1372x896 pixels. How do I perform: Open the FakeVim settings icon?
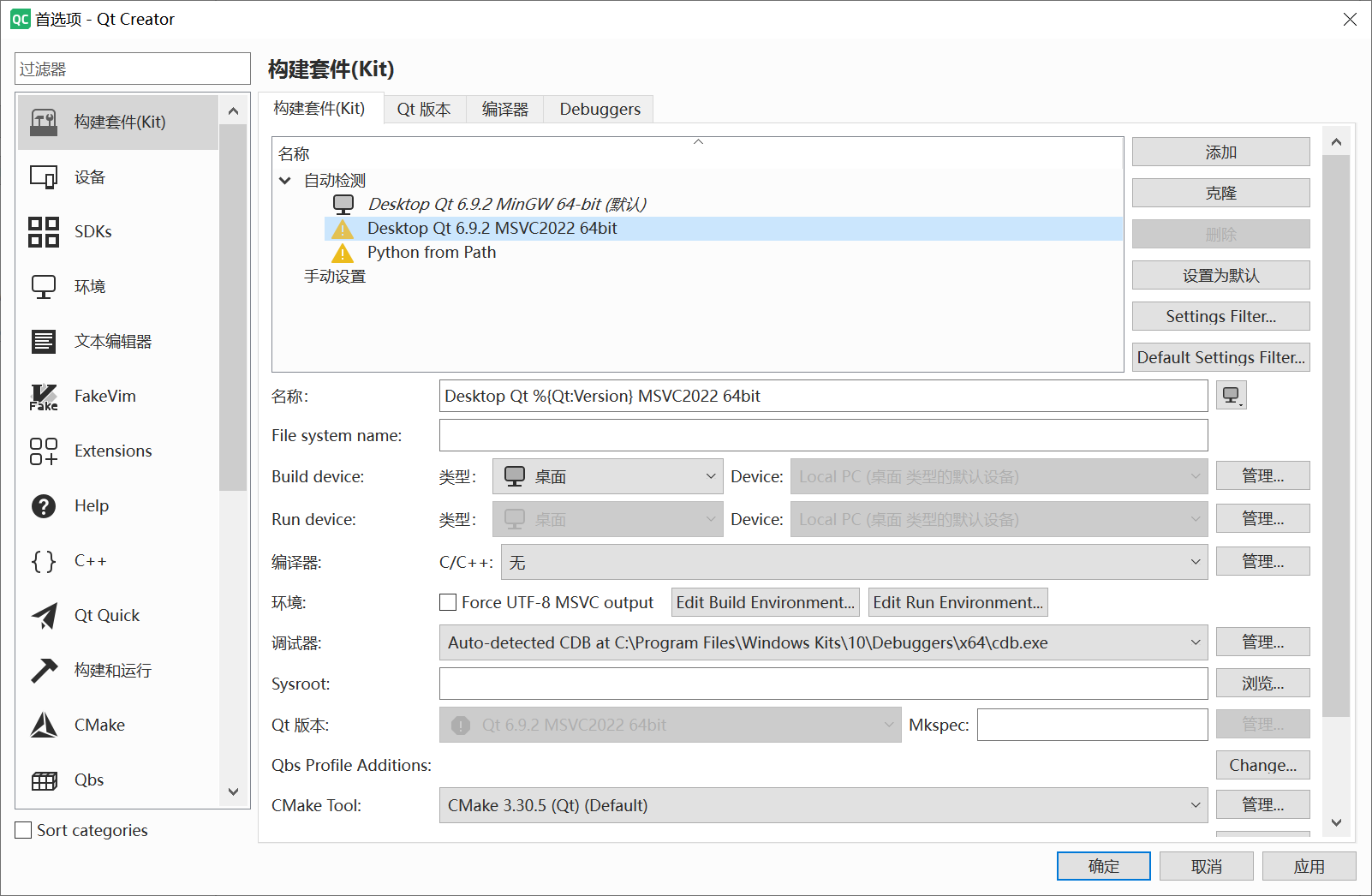(44, 397)
